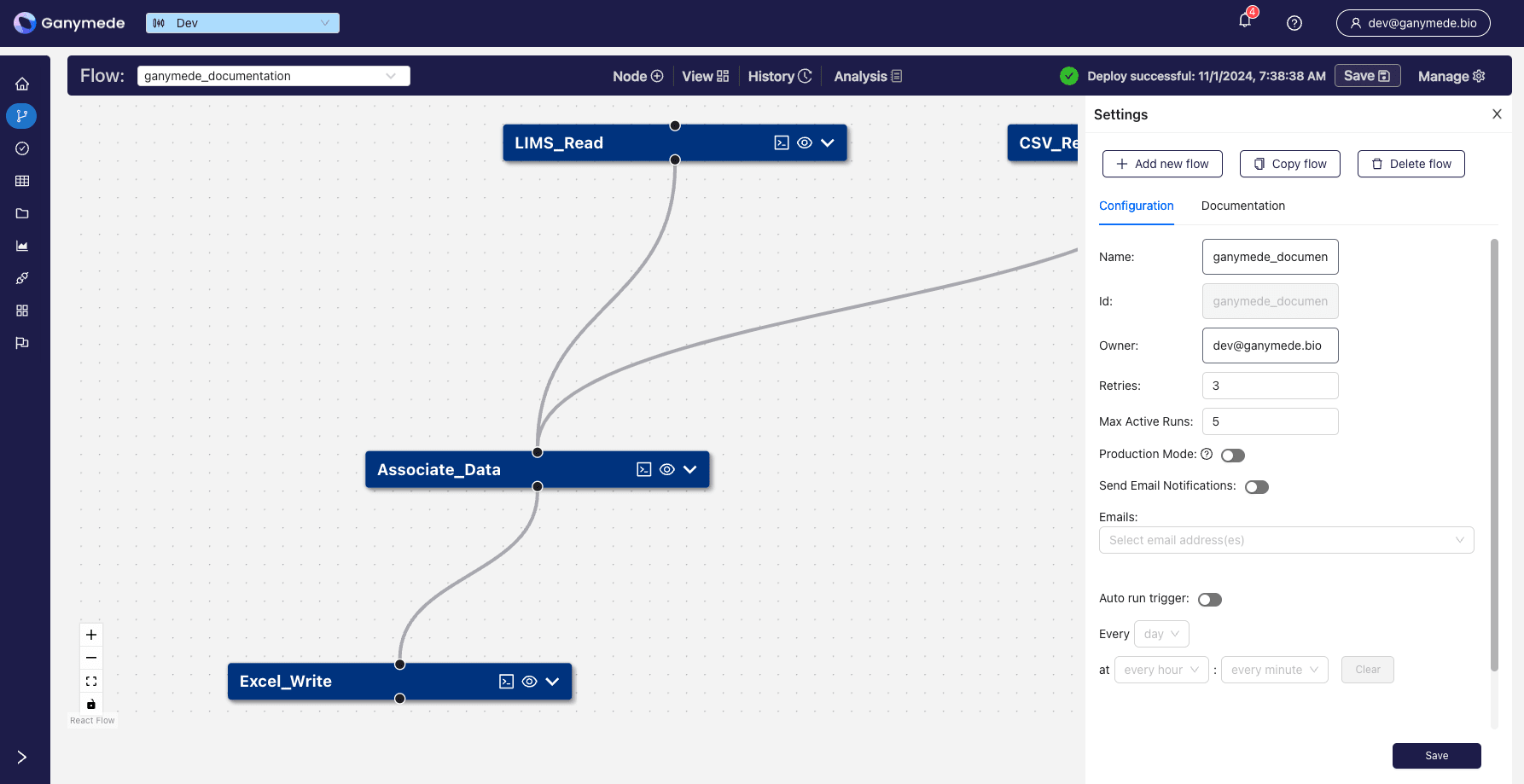Image resolution: width=1524 pixels, height=784 pixels.
Task: Click the Name input field
Action: (1271, 257)
